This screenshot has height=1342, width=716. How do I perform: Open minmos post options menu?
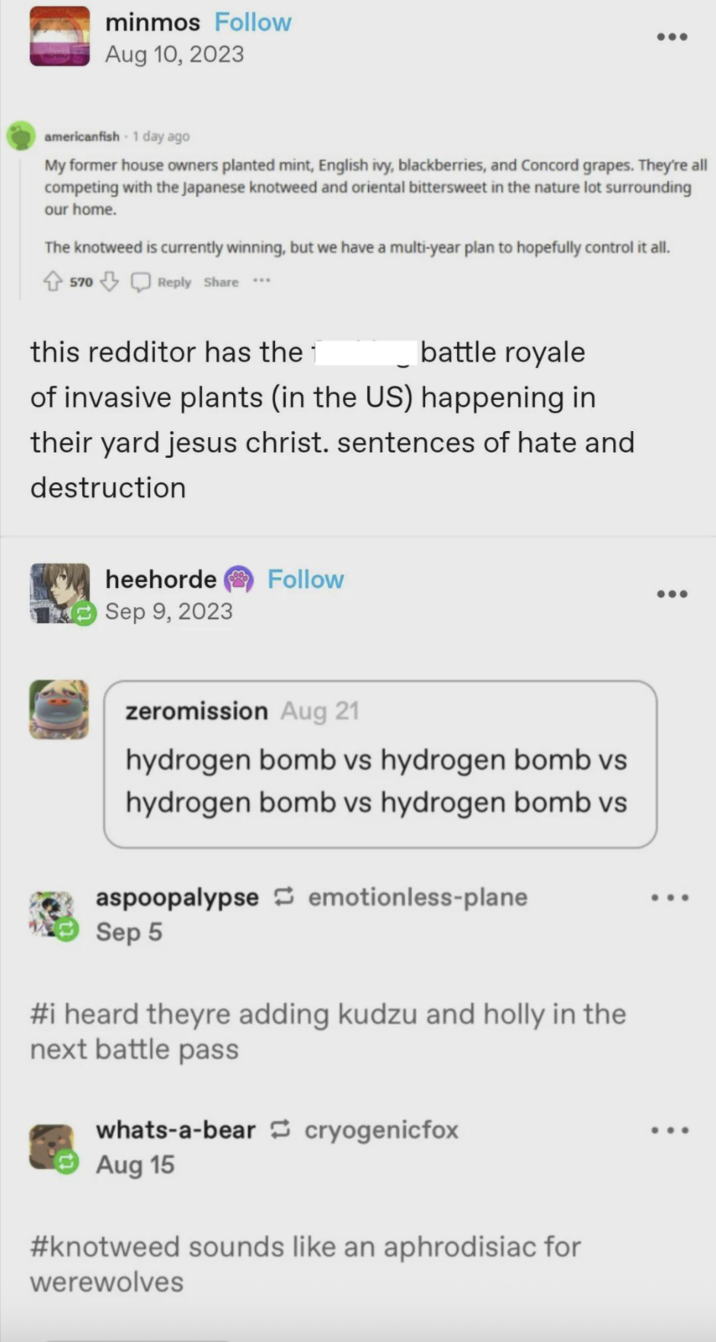point(671,37)
